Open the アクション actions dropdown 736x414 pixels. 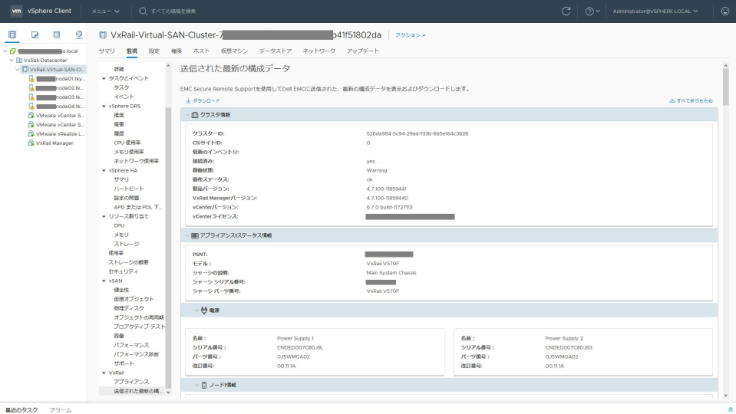click(410, 35)
